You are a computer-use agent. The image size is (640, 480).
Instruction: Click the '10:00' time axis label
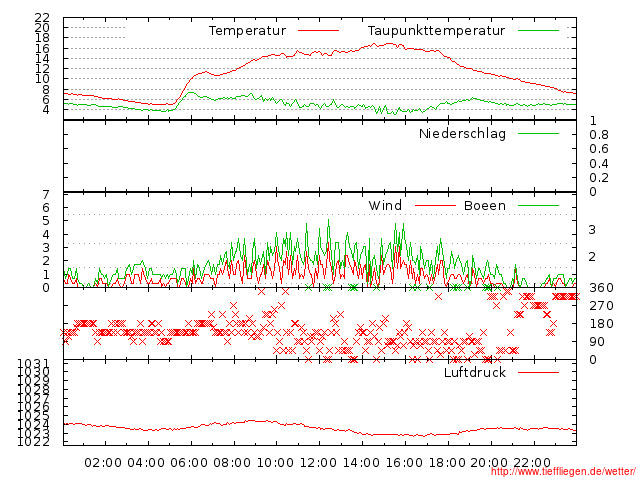[x=275, y=463]
